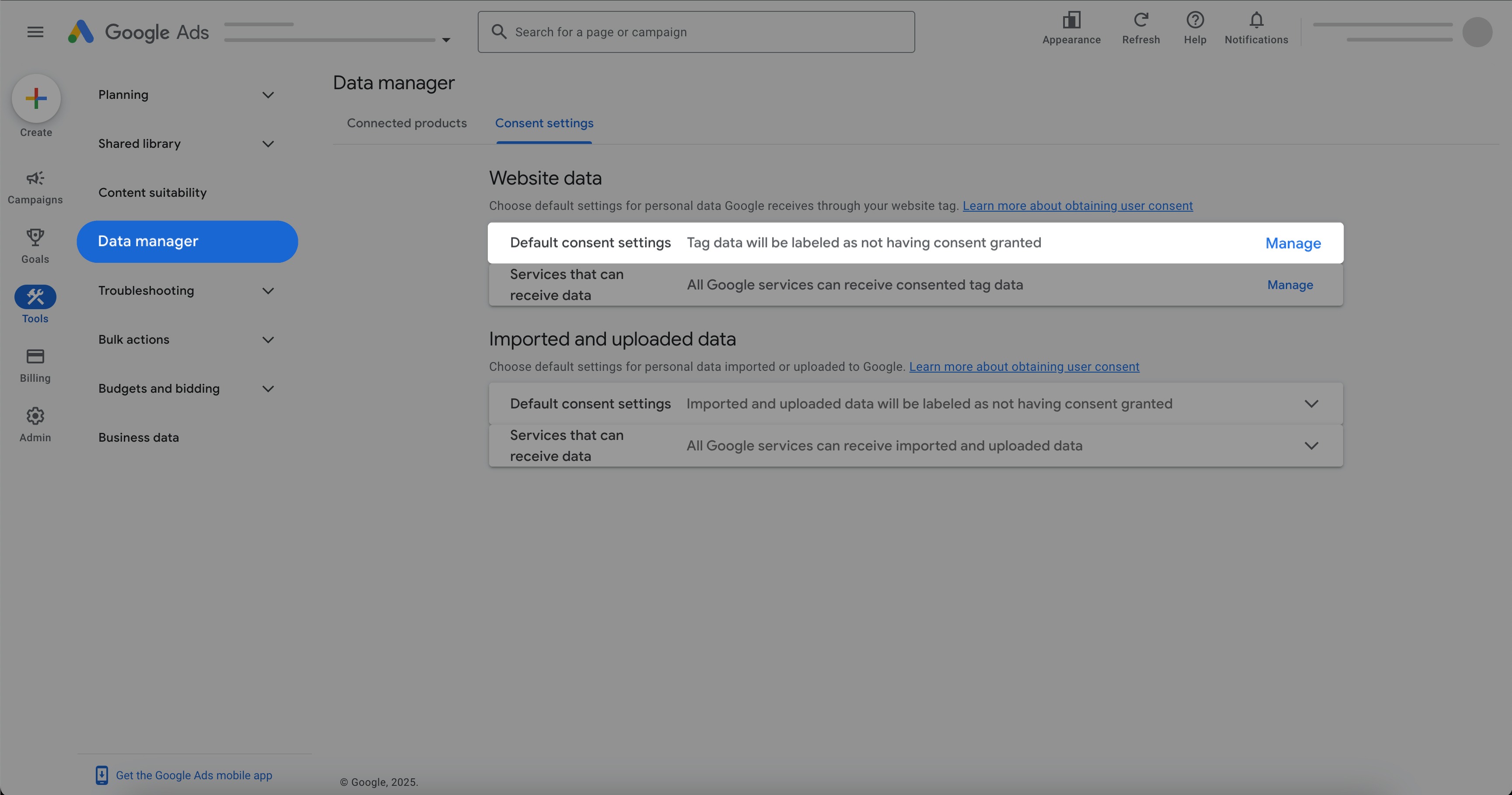The image size is (1512, 795).
Task: Manage Services that can receive tag data
Action: point(1290,285)
